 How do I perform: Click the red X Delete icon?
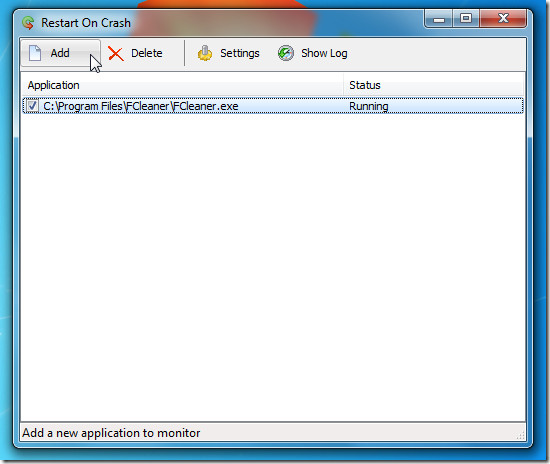(x=116, y=54)
